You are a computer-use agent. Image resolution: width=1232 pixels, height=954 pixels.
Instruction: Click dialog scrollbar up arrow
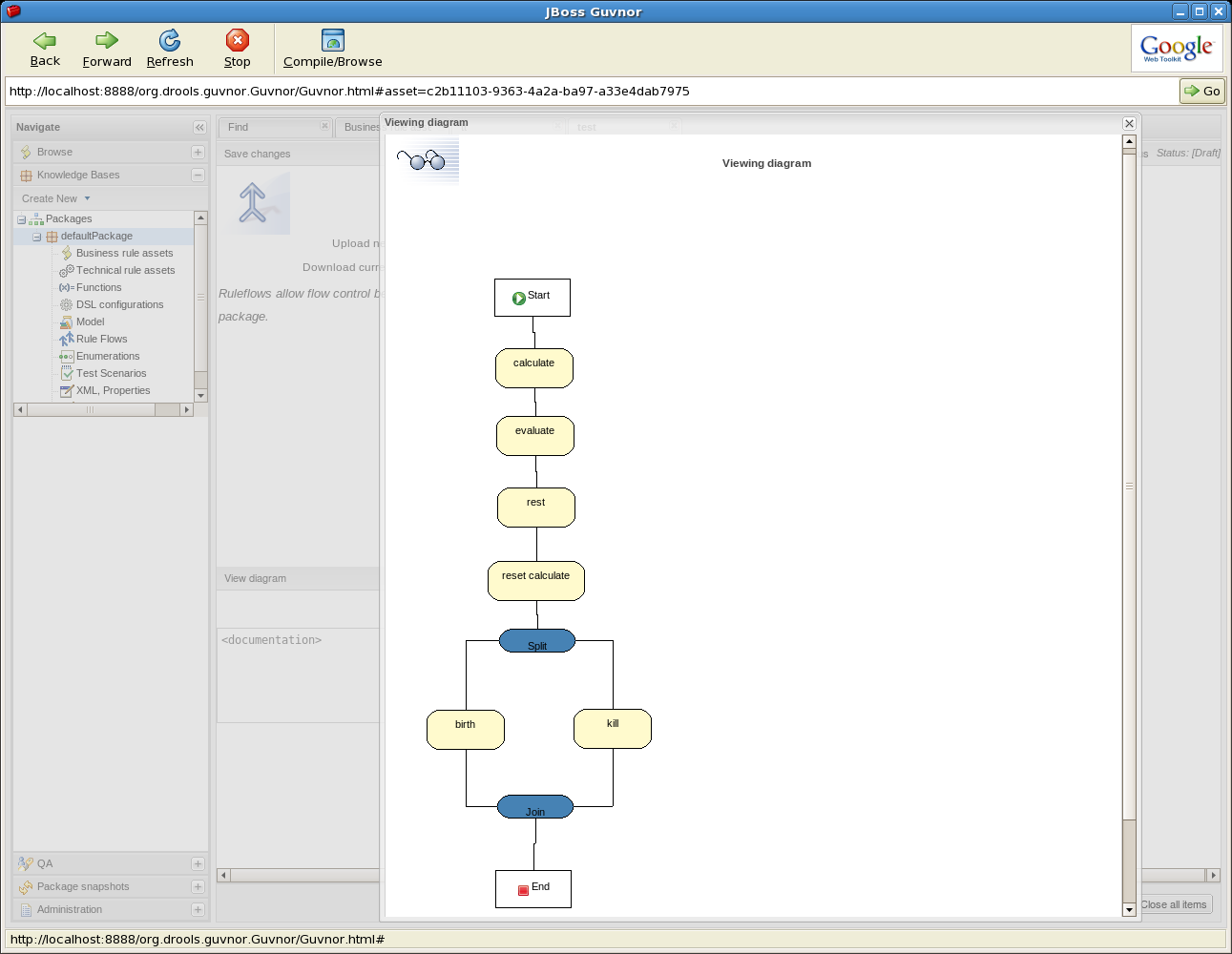tap(1129, 141)
